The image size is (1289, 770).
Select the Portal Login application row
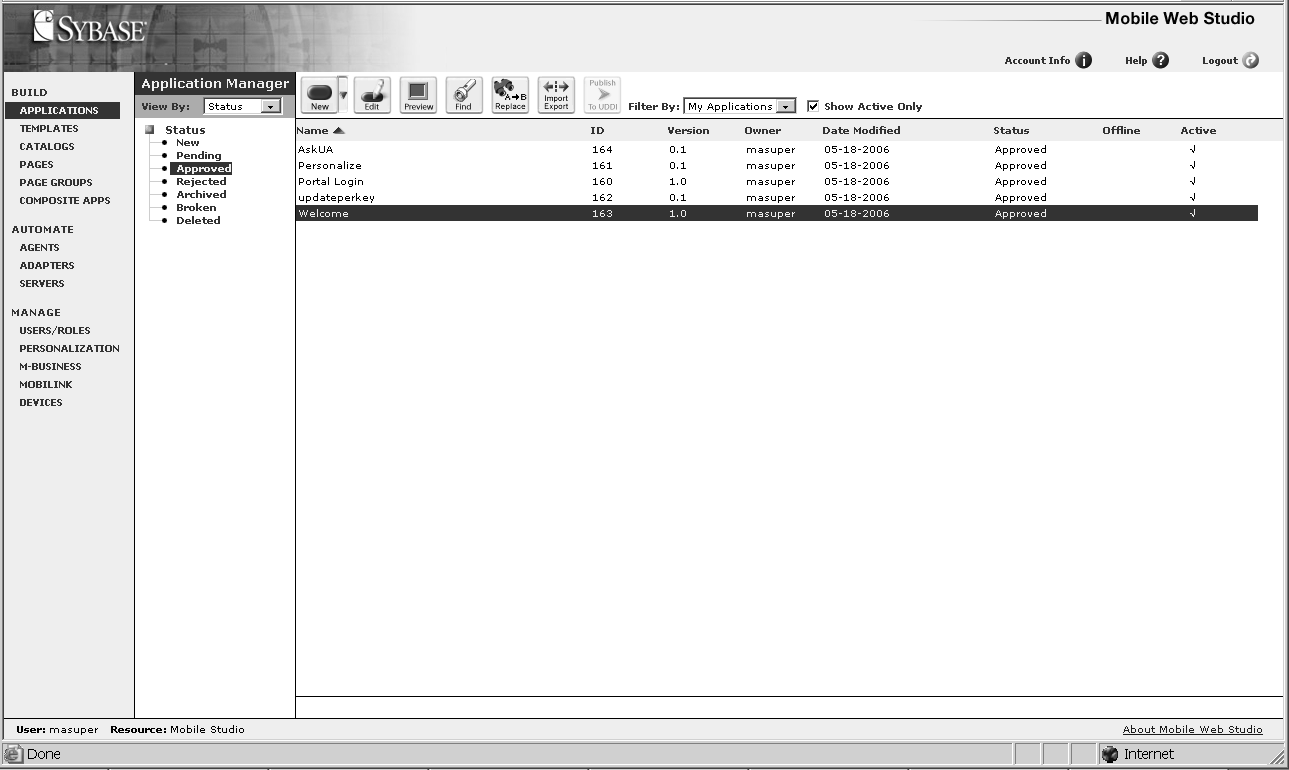777,182
